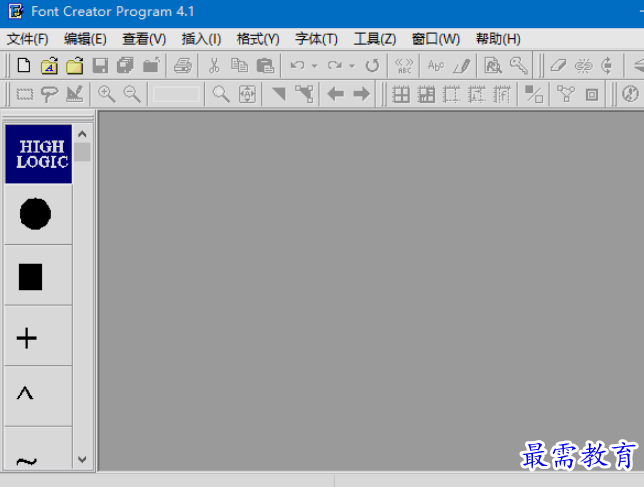Open the 窗口(W) menu
The width and height of the screenshot is (644, 487).
click(x=436, y=39)
